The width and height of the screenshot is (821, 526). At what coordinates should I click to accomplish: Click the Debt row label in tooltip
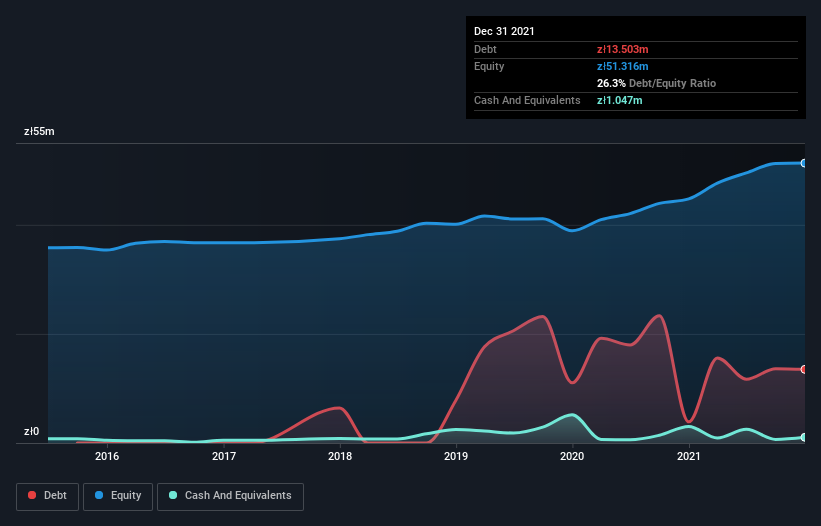coord(485,49)
